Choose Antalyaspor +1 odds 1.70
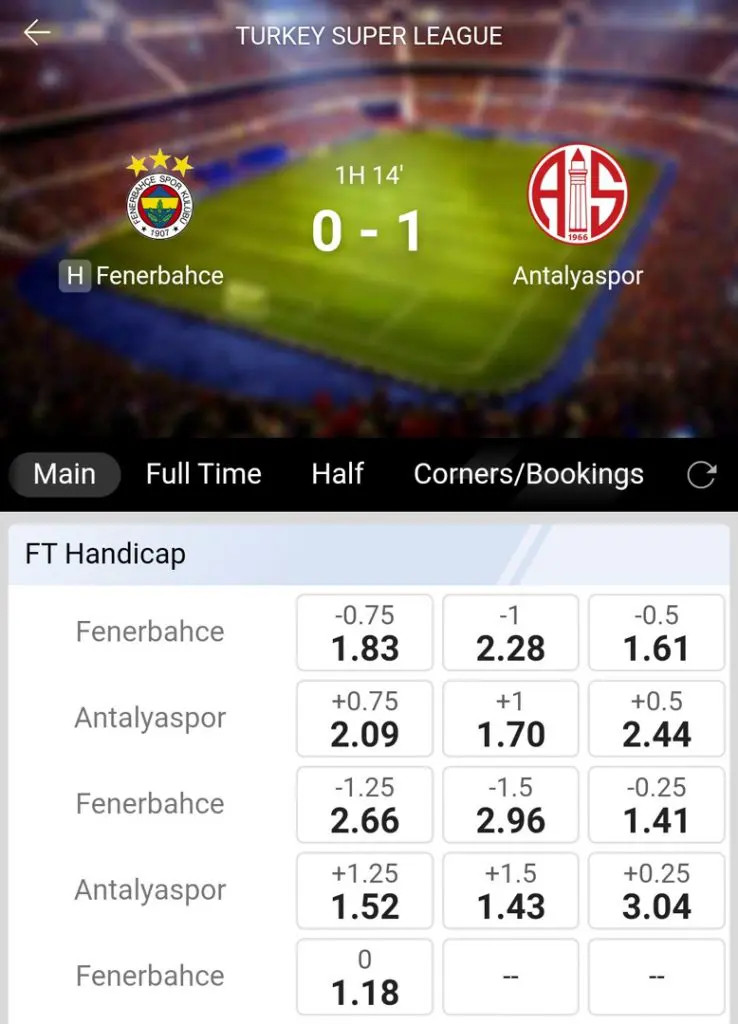 (x=511, y=718)
